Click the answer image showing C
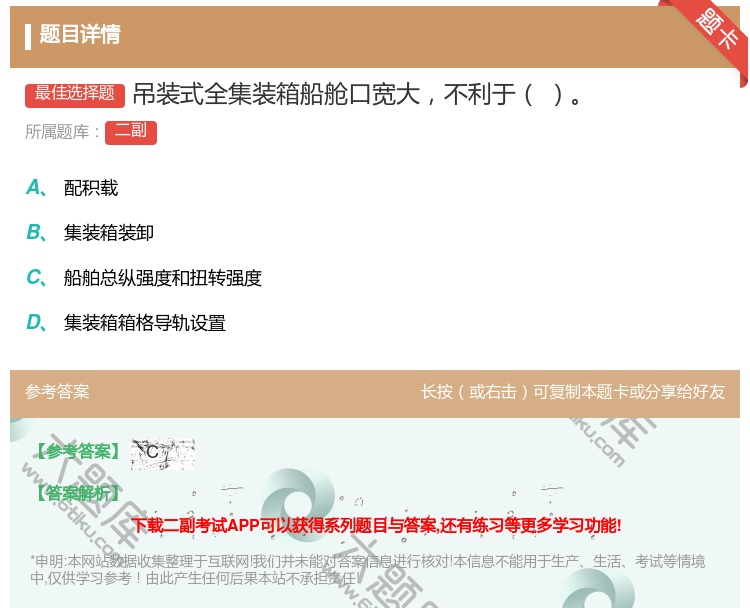This screenshot has width=750, height=608. pyautogui.click(x=163, y=453)
